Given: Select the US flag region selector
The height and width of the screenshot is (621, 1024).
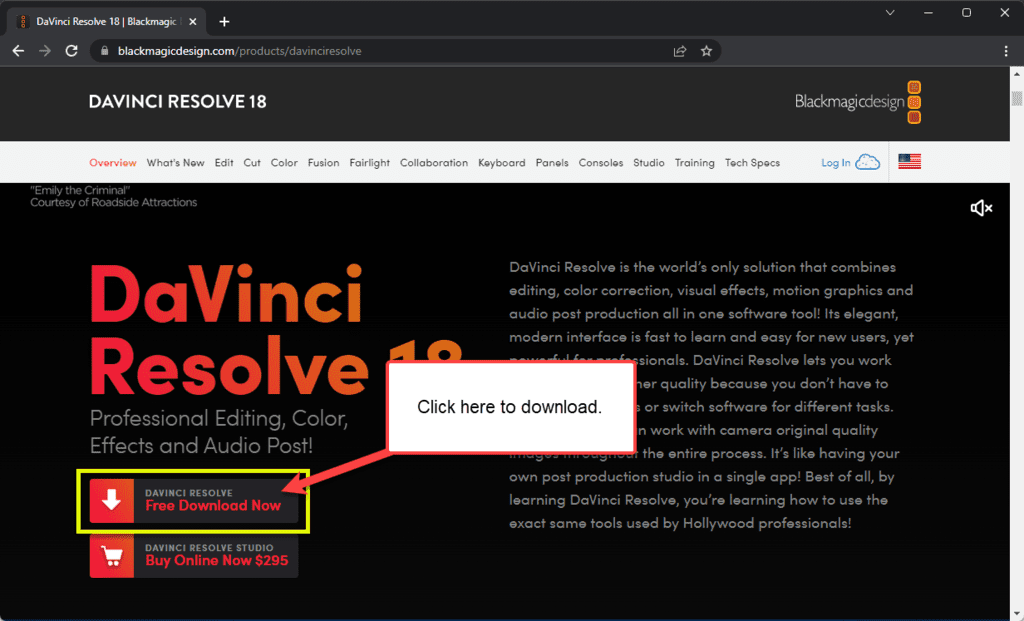Looking at the screenshot, I should (909, 162).
